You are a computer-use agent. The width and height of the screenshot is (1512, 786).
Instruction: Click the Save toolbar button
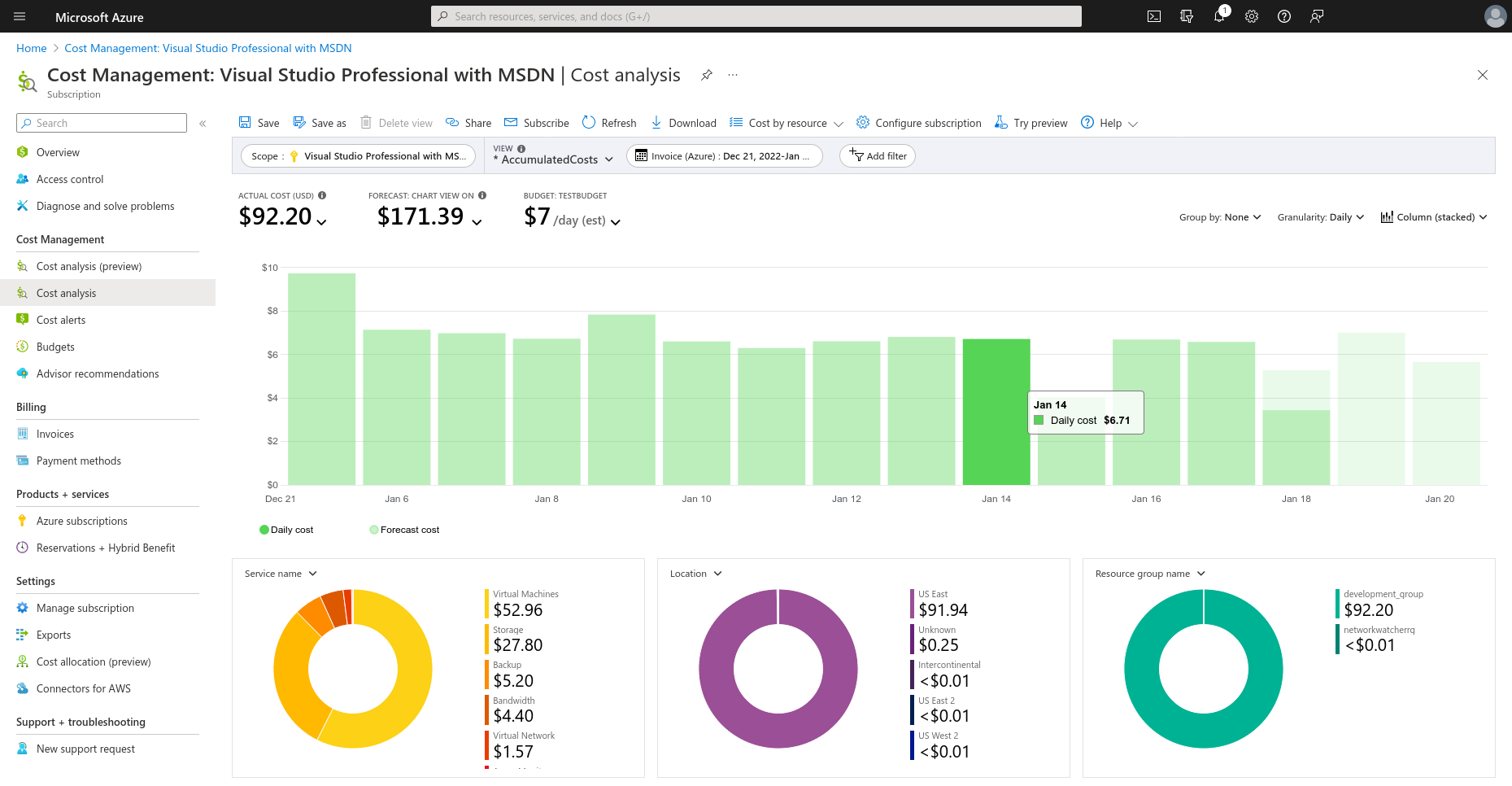tap(259, 123)
